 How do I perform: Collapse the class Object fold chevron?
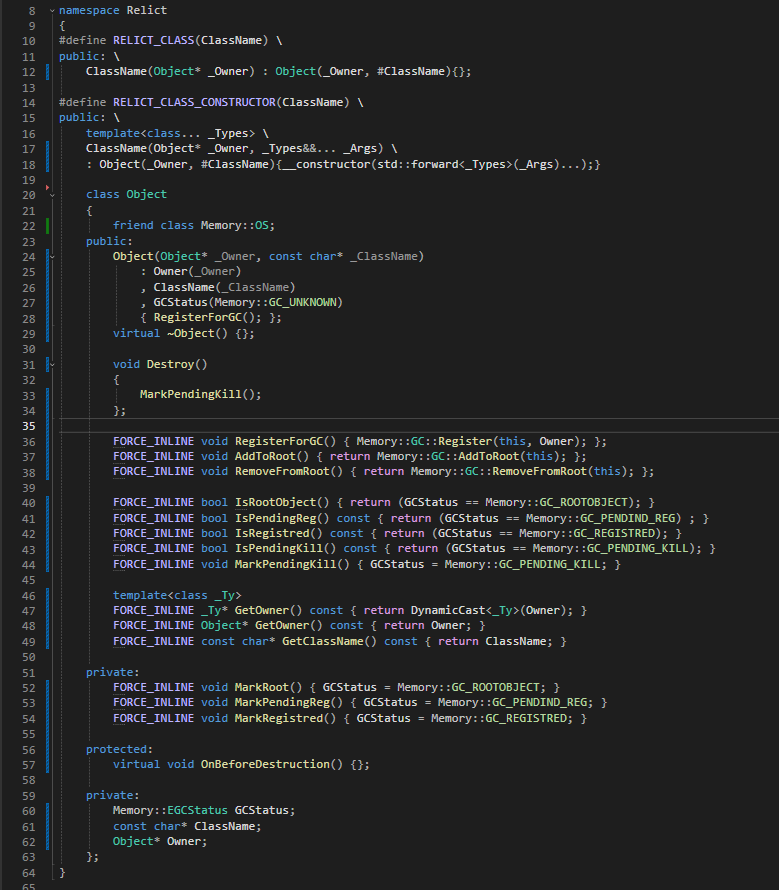50,195
